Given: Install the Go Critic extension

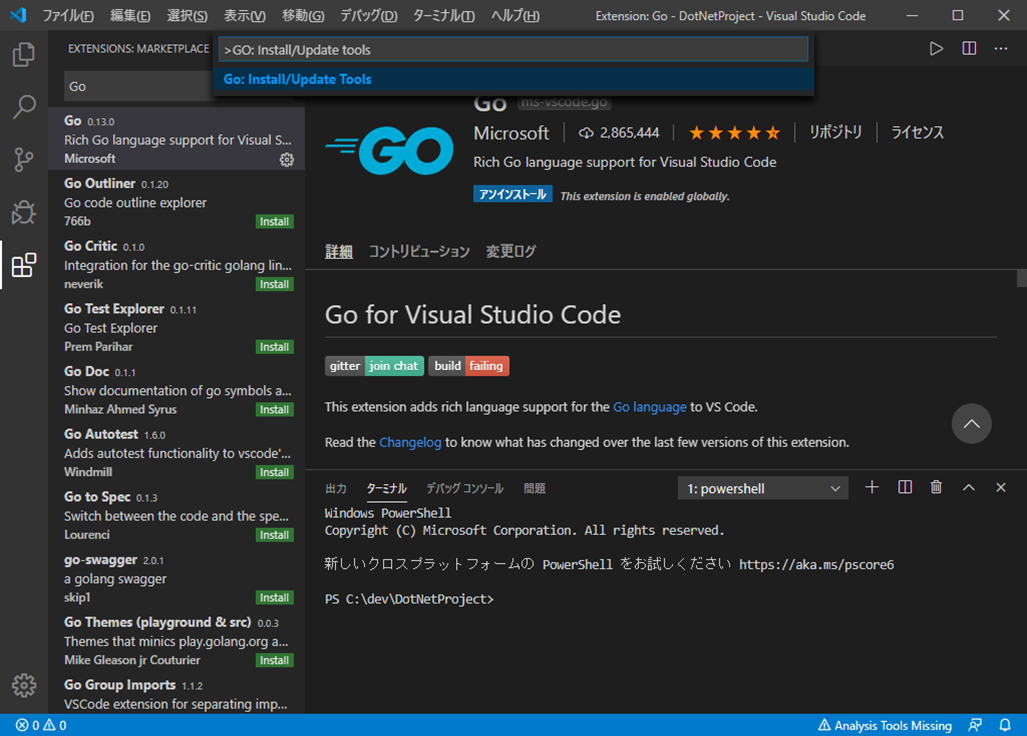Looking at the screenshot, I should (274, 284).
